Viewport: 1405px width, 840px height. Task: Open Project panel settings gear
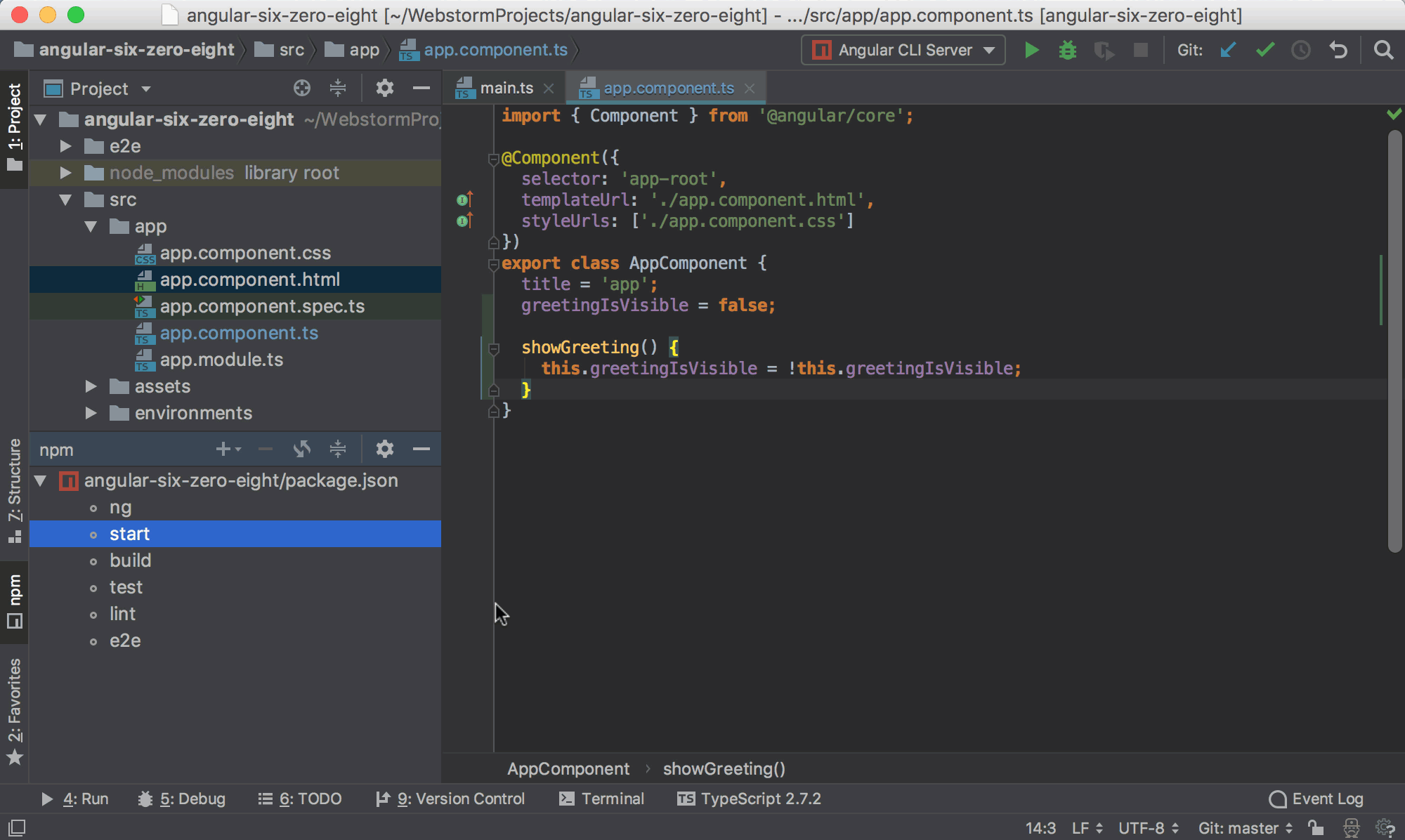pos(384,88)
